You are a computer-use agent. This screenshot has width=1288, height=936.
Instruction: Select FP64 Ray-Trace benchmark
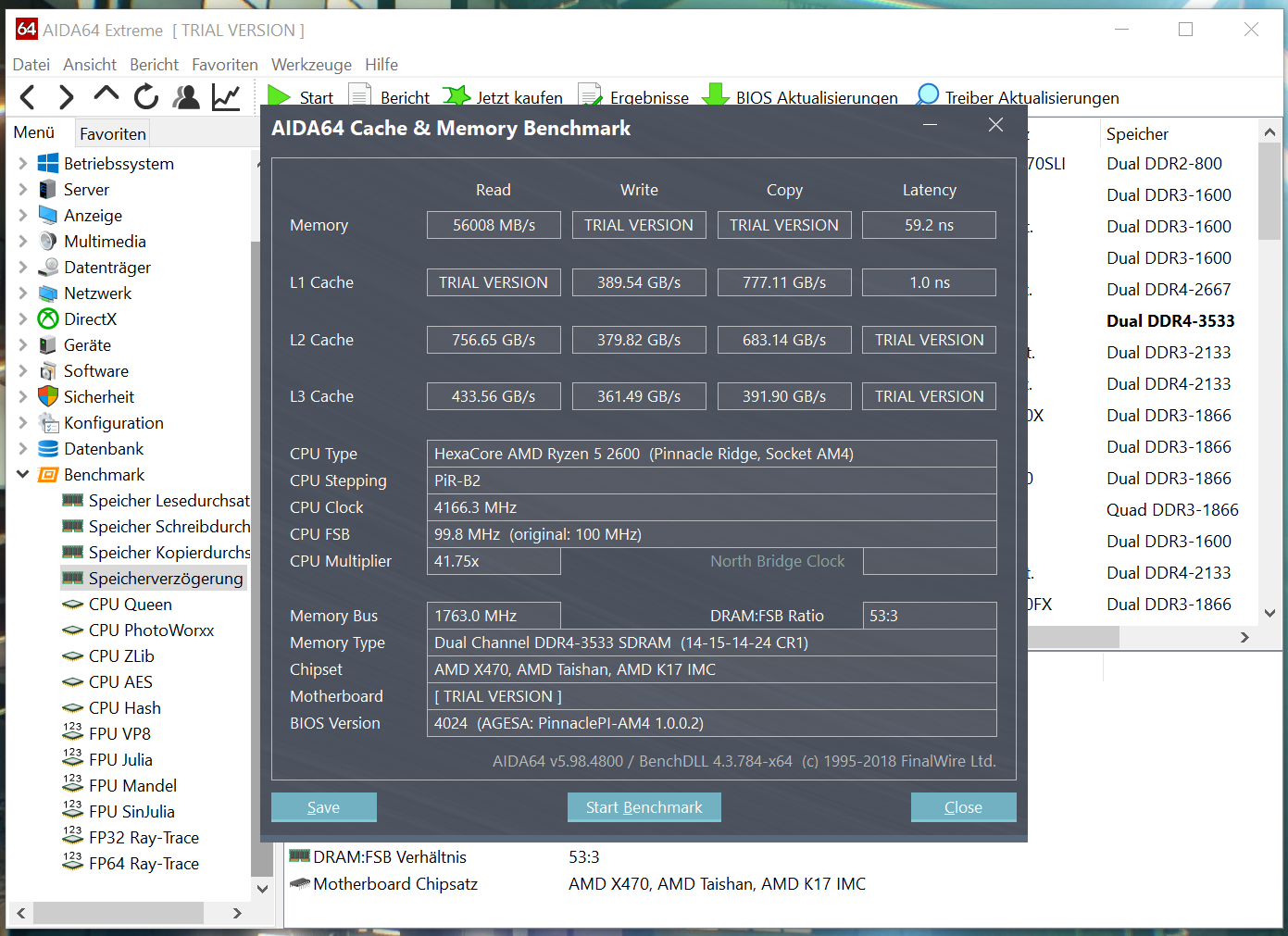pos(144,864)
